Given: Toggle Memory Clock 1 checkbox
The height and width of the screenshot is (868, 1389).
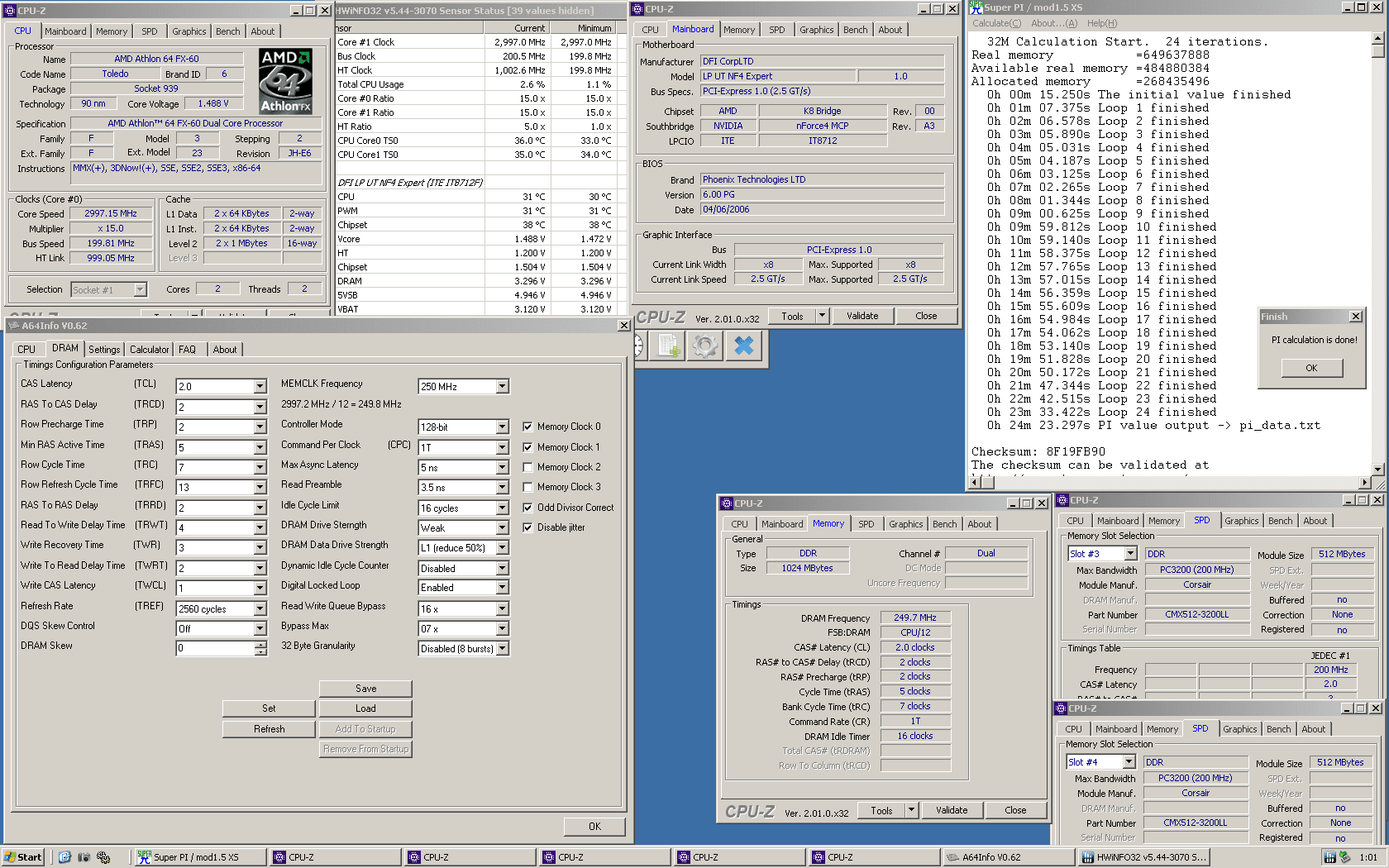Looking at the screenshot, I should click(527, 447).
